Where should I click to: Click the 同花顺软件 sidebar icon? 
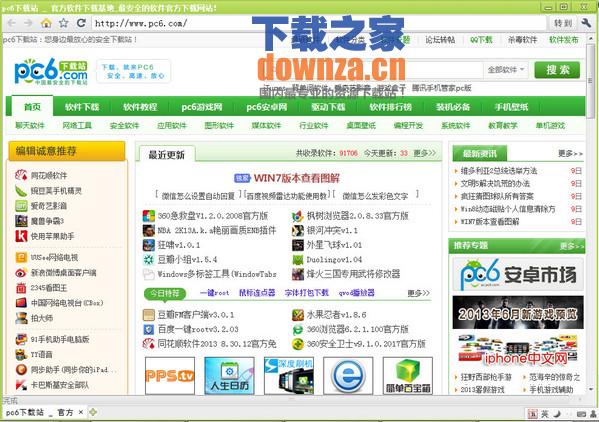coord(21,175)
